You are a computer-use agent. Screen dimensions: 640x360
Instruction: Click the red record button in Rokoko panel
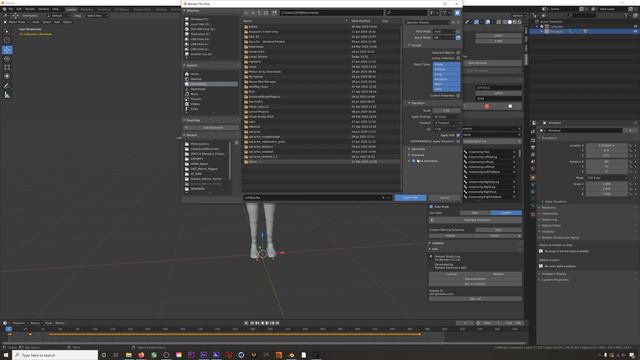click(x=487, y=106)
